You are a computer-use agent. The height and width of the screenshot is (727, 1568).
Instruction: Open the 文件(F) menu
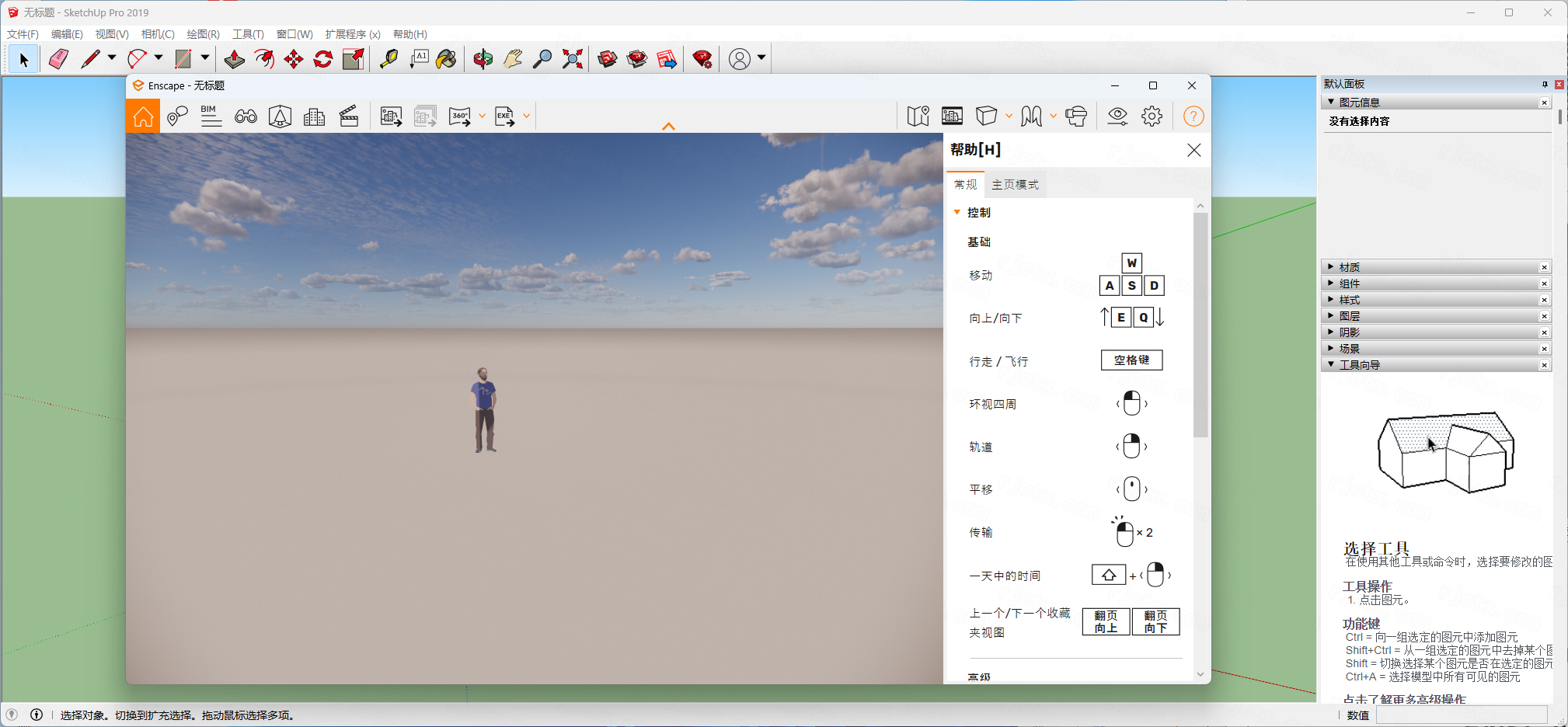23,34
